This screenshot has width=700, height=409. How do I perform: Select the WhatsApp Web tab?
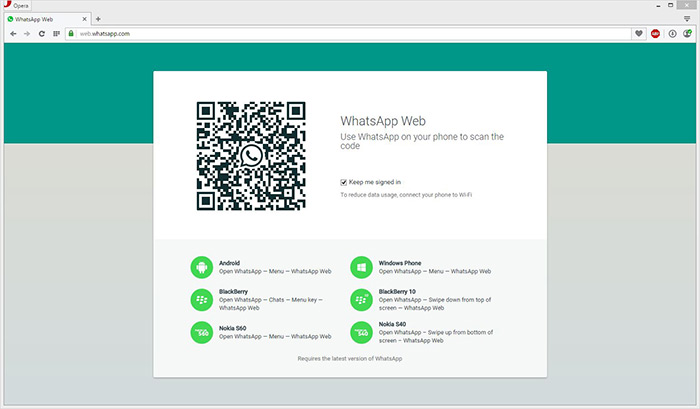[47, 19]
